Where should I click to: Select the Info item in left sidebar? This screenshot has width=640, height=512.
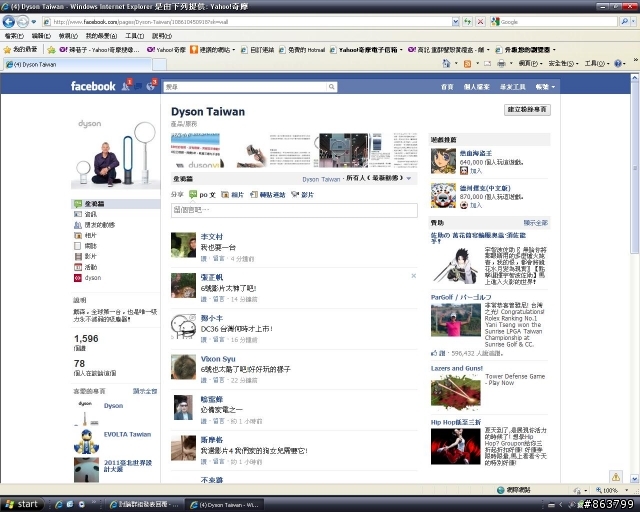[116, 214]
